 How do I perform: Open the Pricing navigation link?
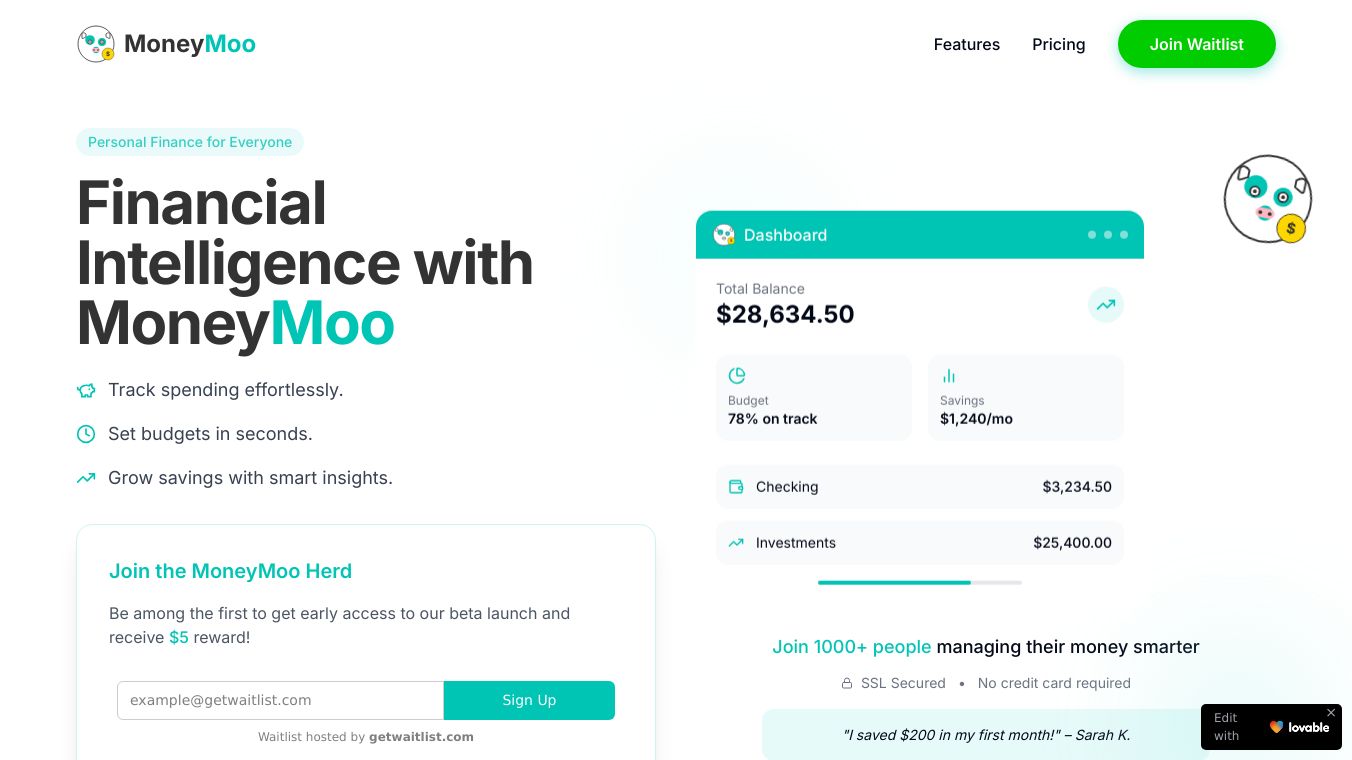pos(1058,45)
